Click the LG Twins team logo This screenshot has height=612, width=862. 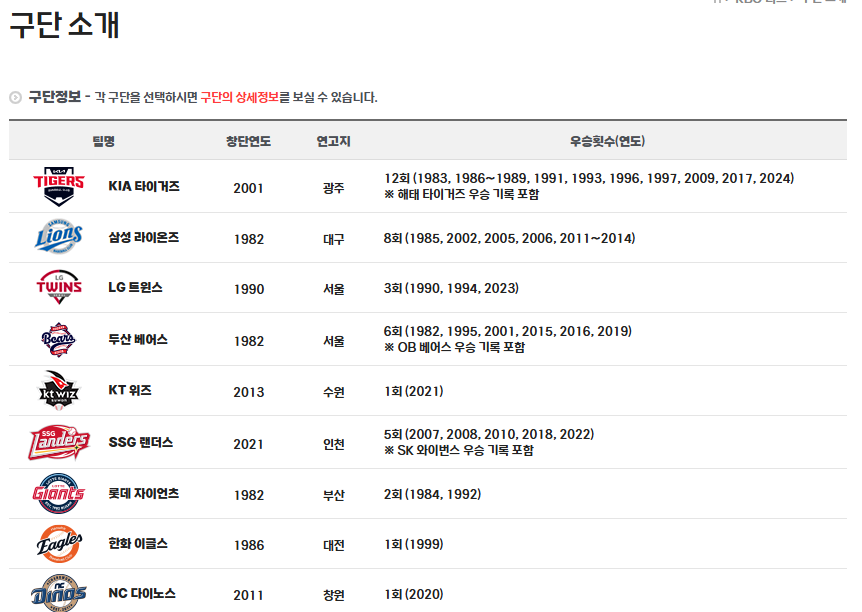pyautogui.click(x=59, y=287)
